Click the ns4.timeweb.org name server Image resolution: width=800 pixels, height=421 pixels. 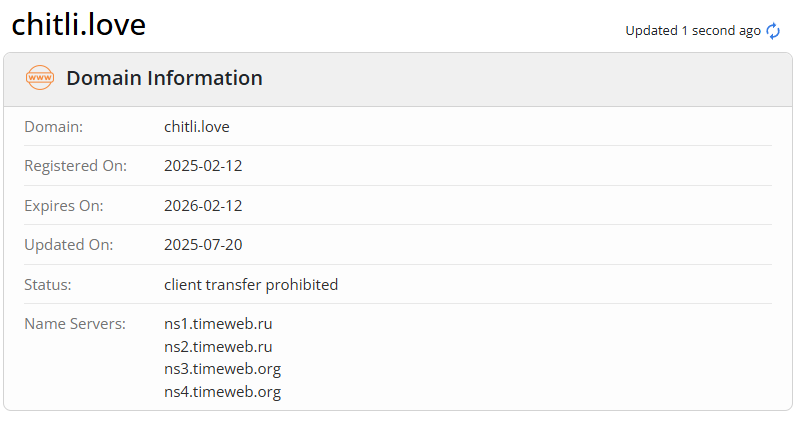click(x=222, y=392)
